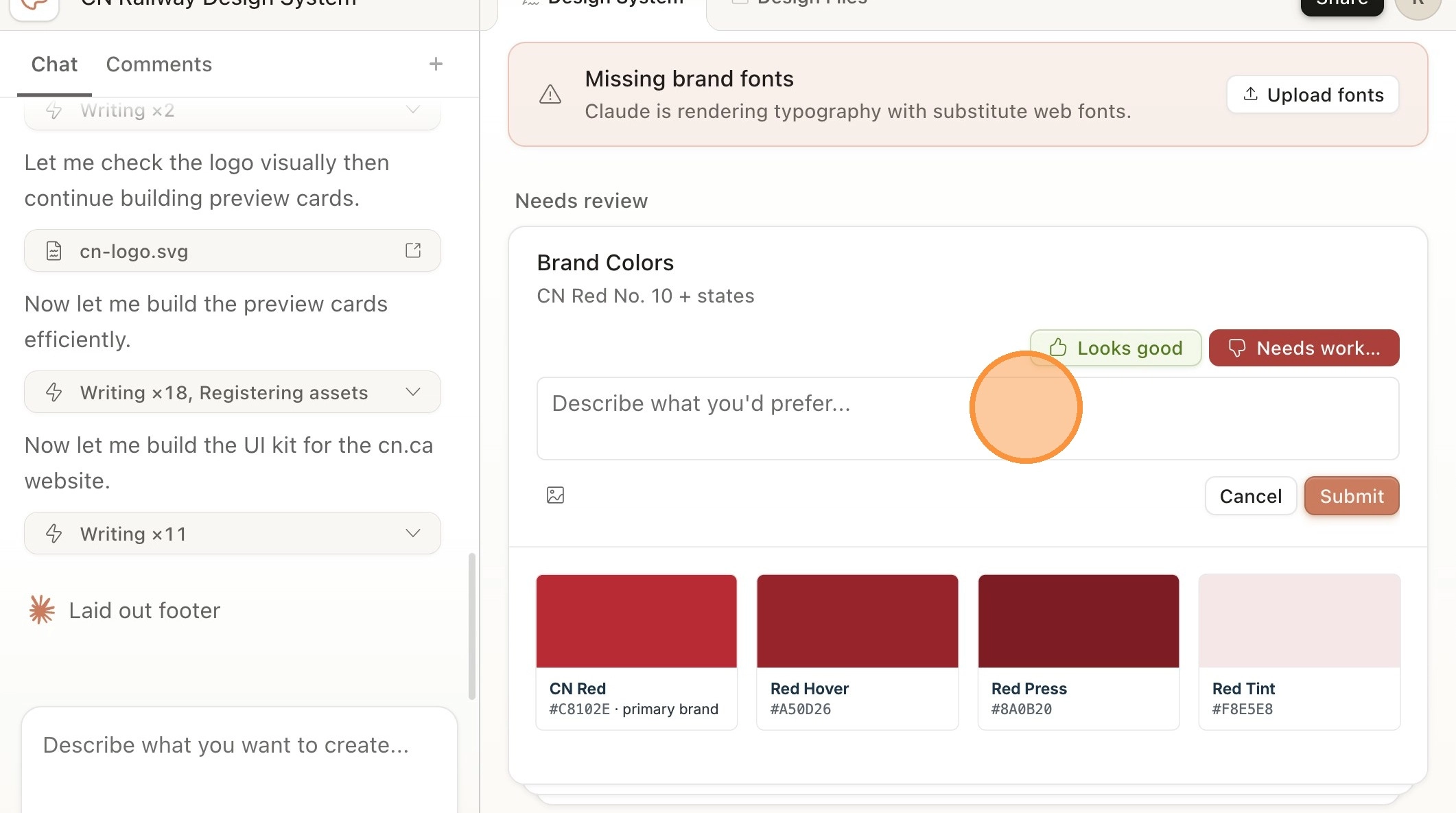Screen dimensions: 1456x813
Task: Expand the Writing ×2 activity row
Action: tap(232, 112)
